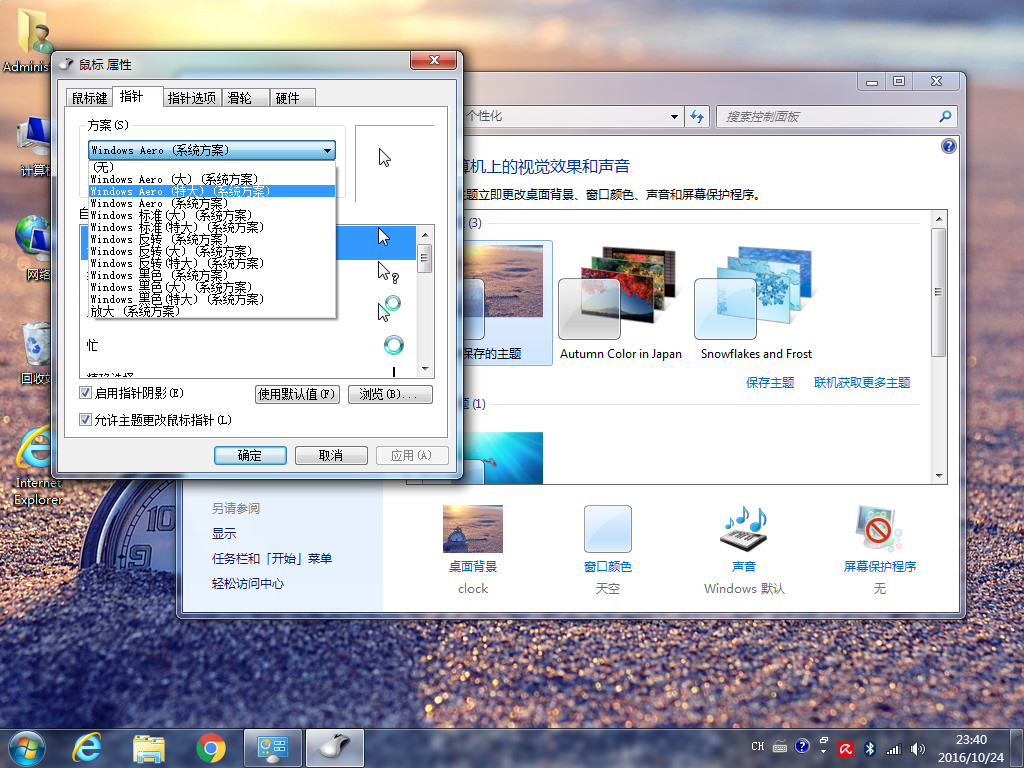
Task: Open 声音 Windows 默认 settings
Action: click(744, 550)
